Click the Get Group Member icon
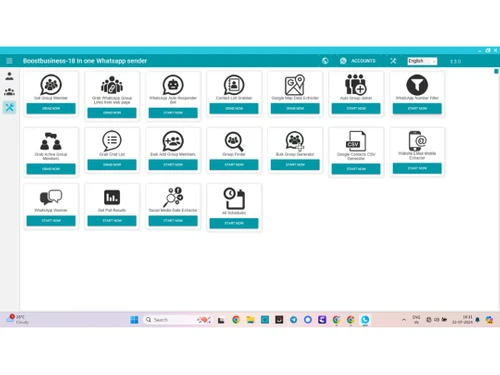500x375 pixels. pyautogui.click(x=51, y=85)
